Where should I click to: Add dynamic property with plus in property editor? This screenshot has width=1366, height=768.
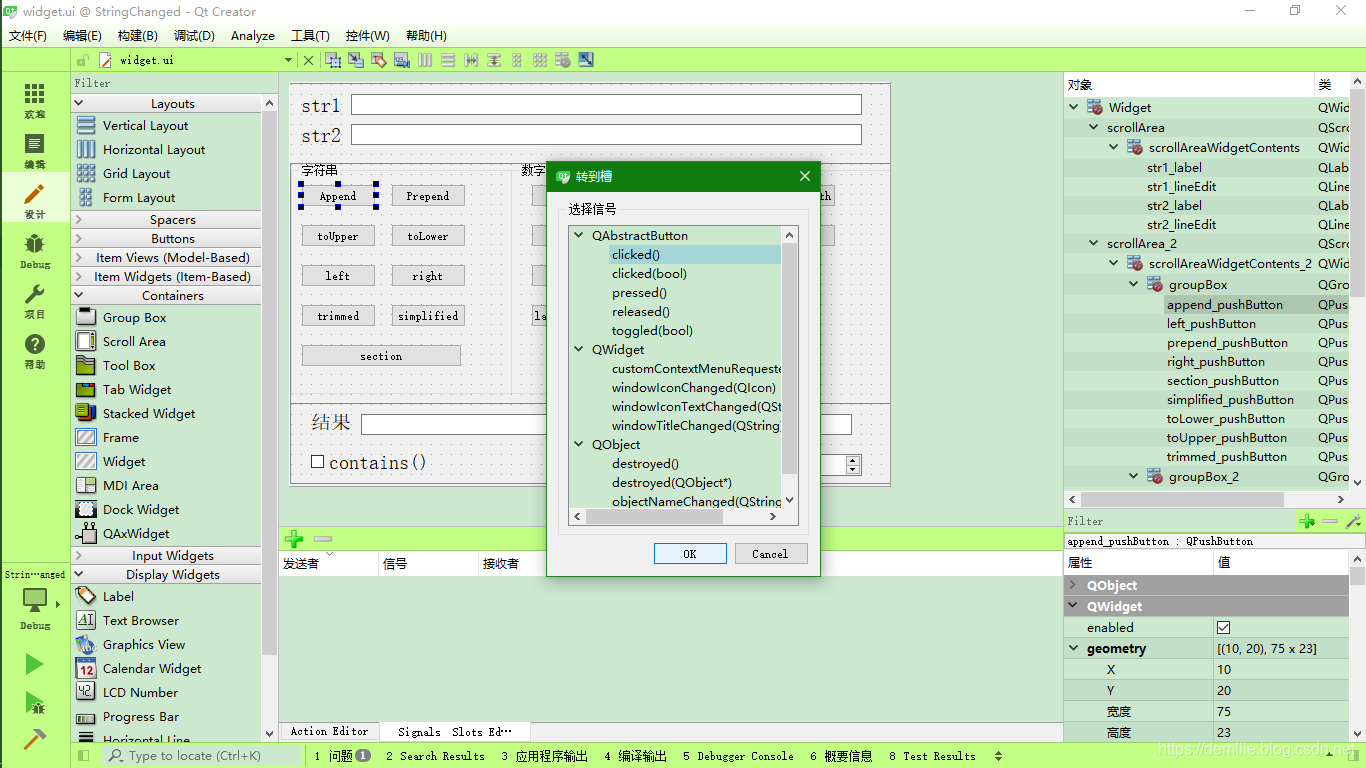1307,521
